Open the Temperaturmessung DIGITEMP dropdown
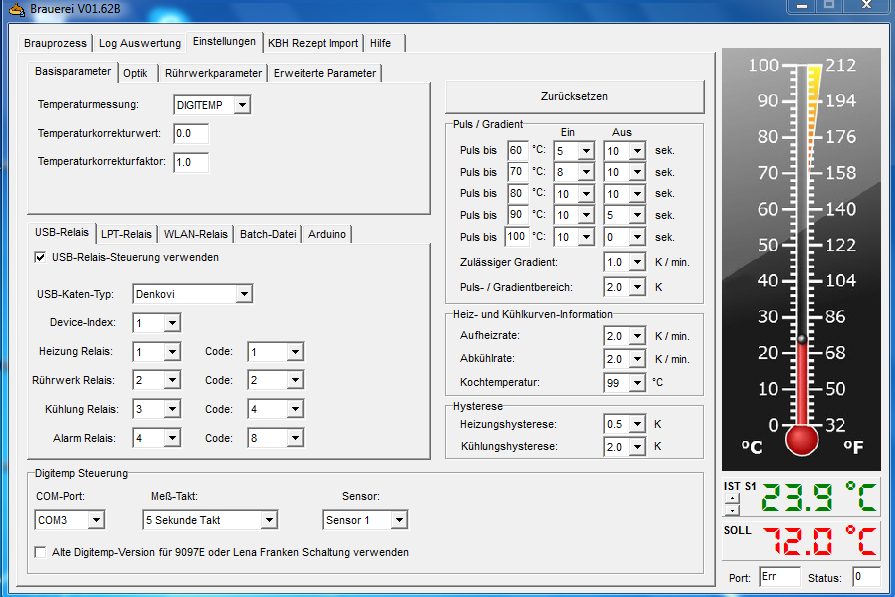895x597 pixels. point(242,105)
